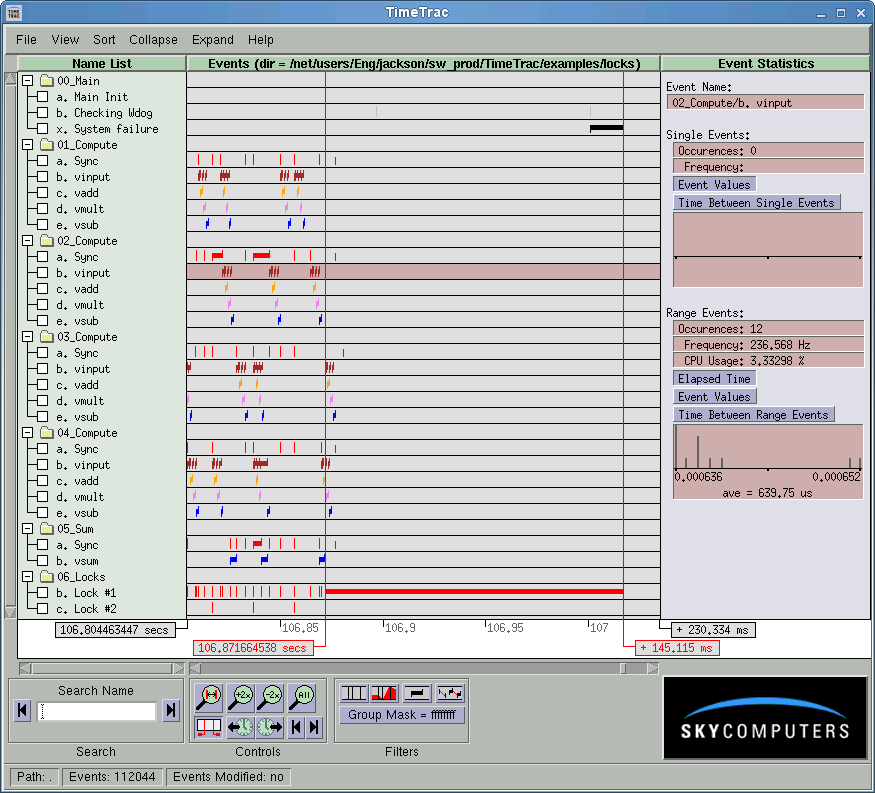The image size is (875, 793).
Task: Check the 'b. vsum' checkbox
Action: [42, 561]
